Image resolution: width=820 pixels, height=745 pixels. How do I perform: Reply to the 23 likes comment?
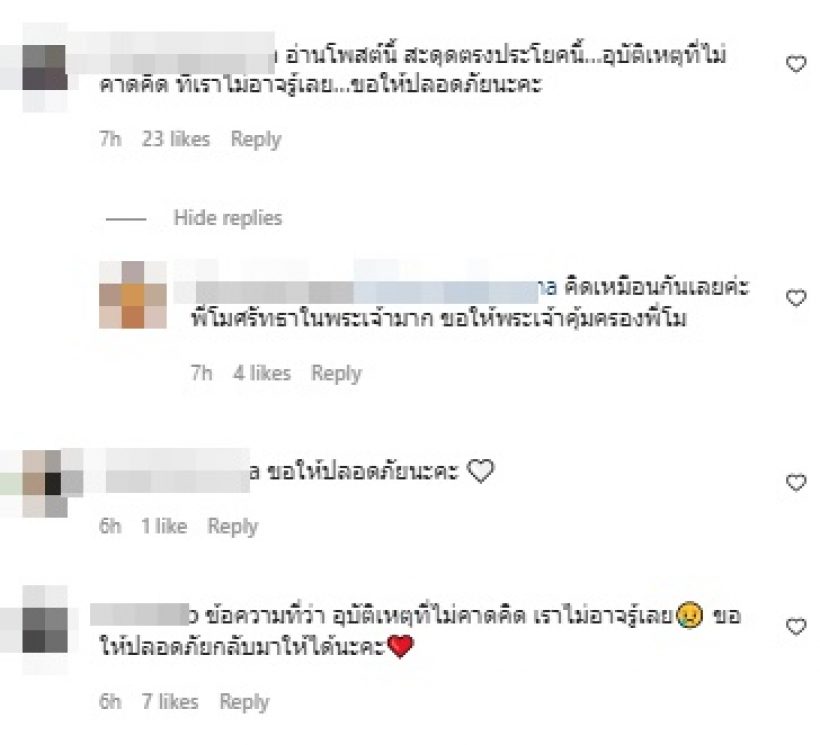(256, 140)
